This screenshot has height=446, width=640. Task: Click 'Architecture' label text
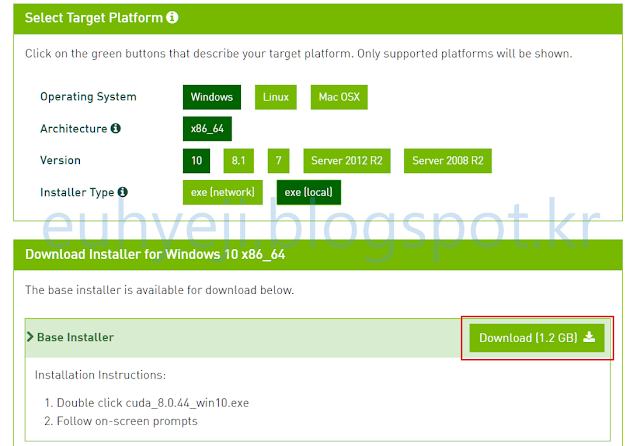(x=73, y=129)
